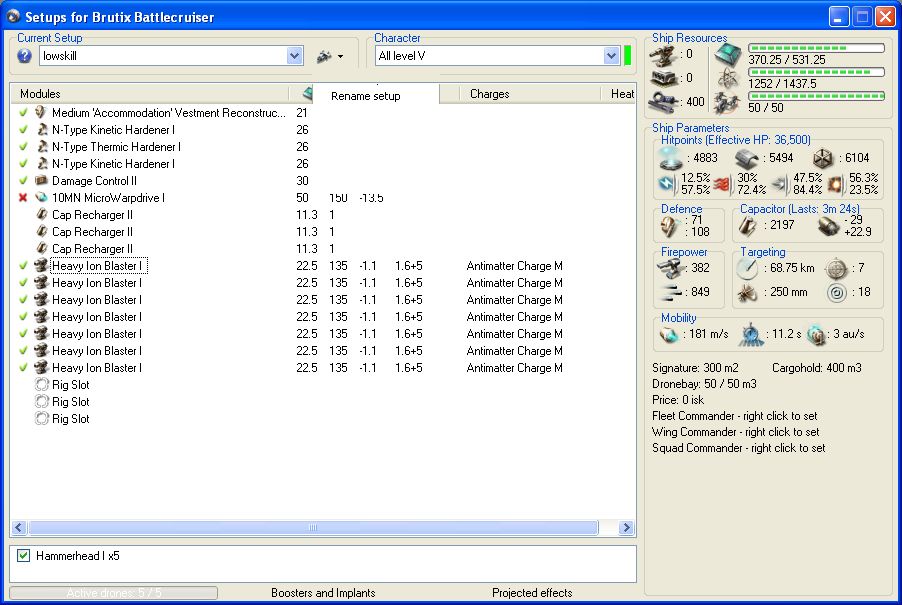
Task: Click the shield hitpoints icon in Ship Parameters
Action: pos(669,157)
